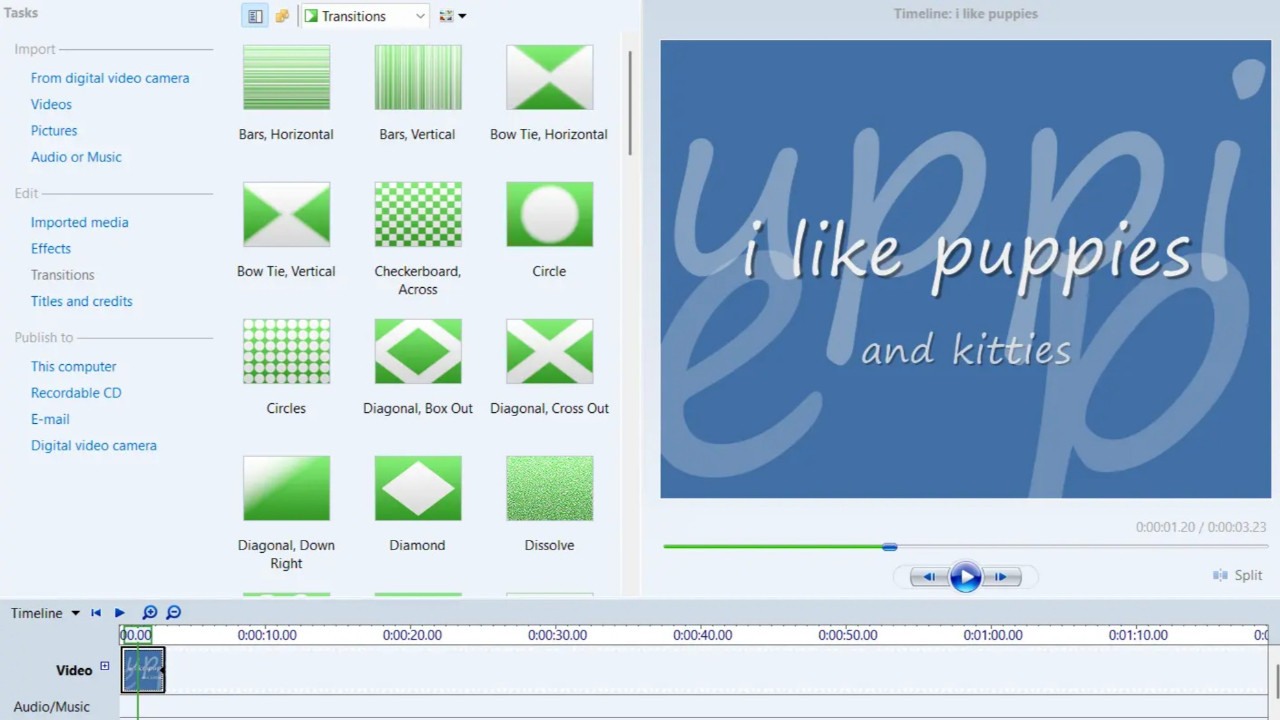Open the thumbnail views dropdown
The height and width of the screenshot is (720, 1280).
453,16
